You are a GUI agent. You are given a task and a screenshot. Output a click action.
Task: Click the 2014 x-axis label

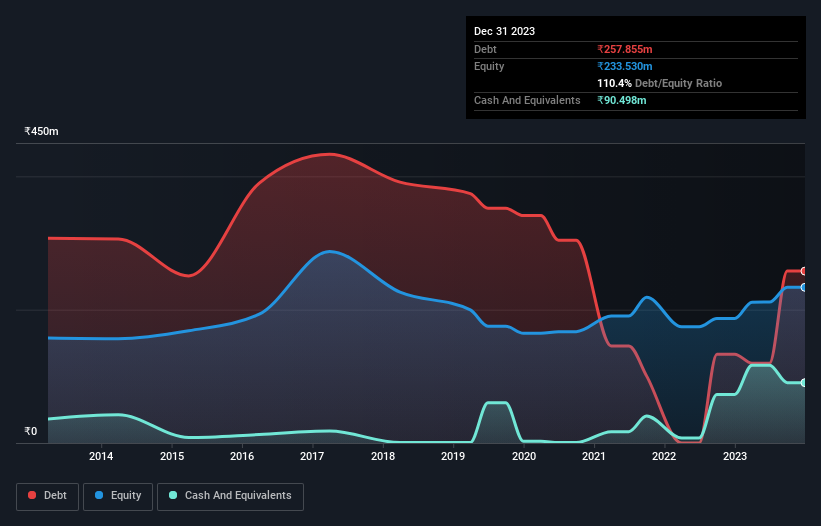[101, 456]
